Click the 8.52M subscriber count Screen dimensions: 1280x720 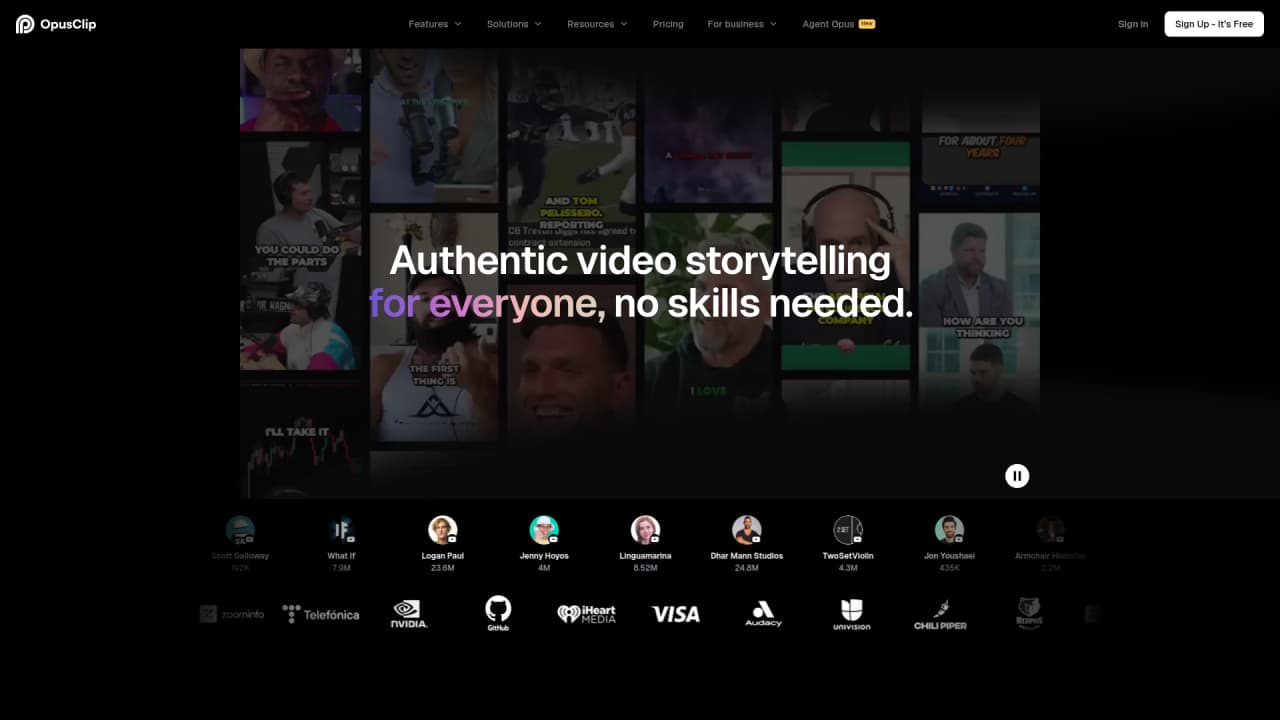tap(645, 568)
